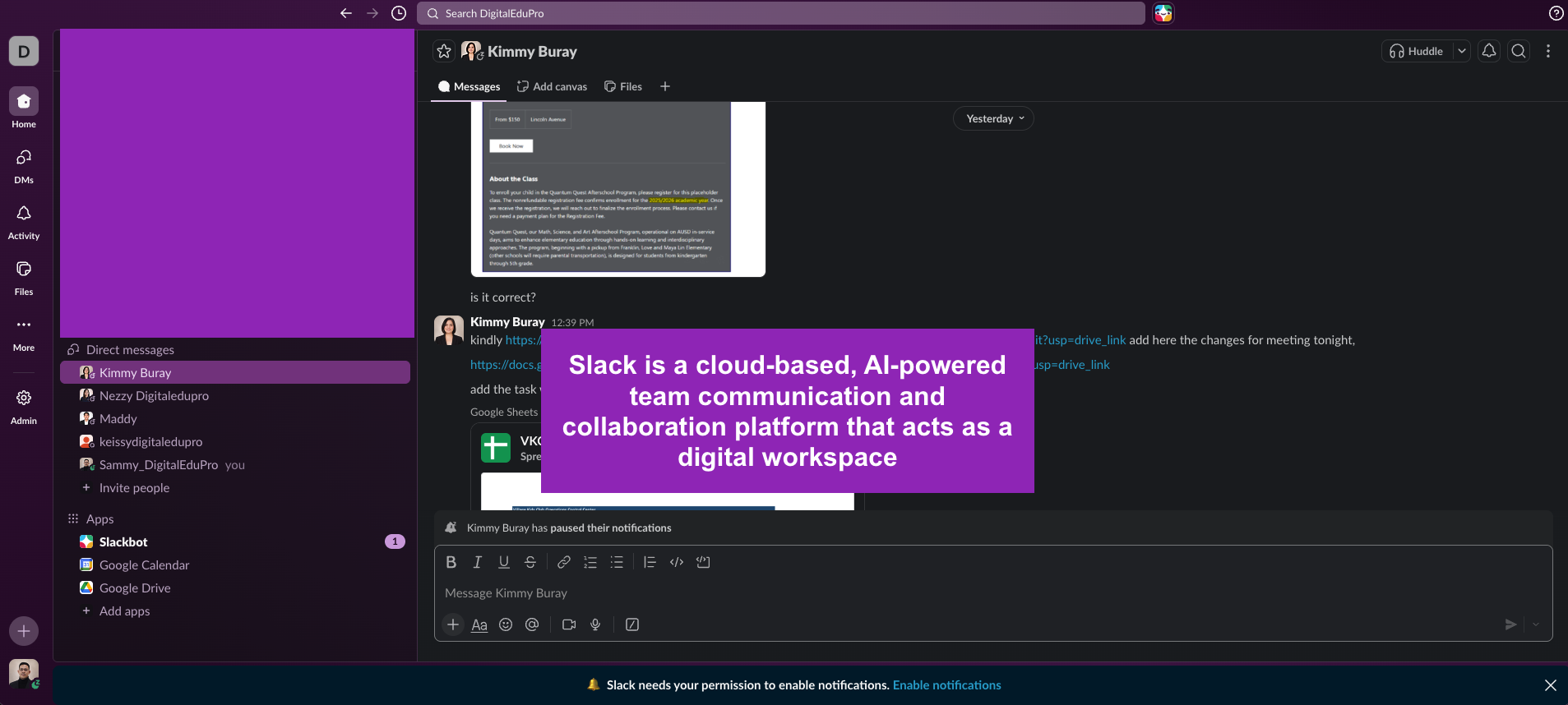This screenshot has height=705, width=1568.
Task: Open the slash shortcuts menu
Action: (632, 624)
